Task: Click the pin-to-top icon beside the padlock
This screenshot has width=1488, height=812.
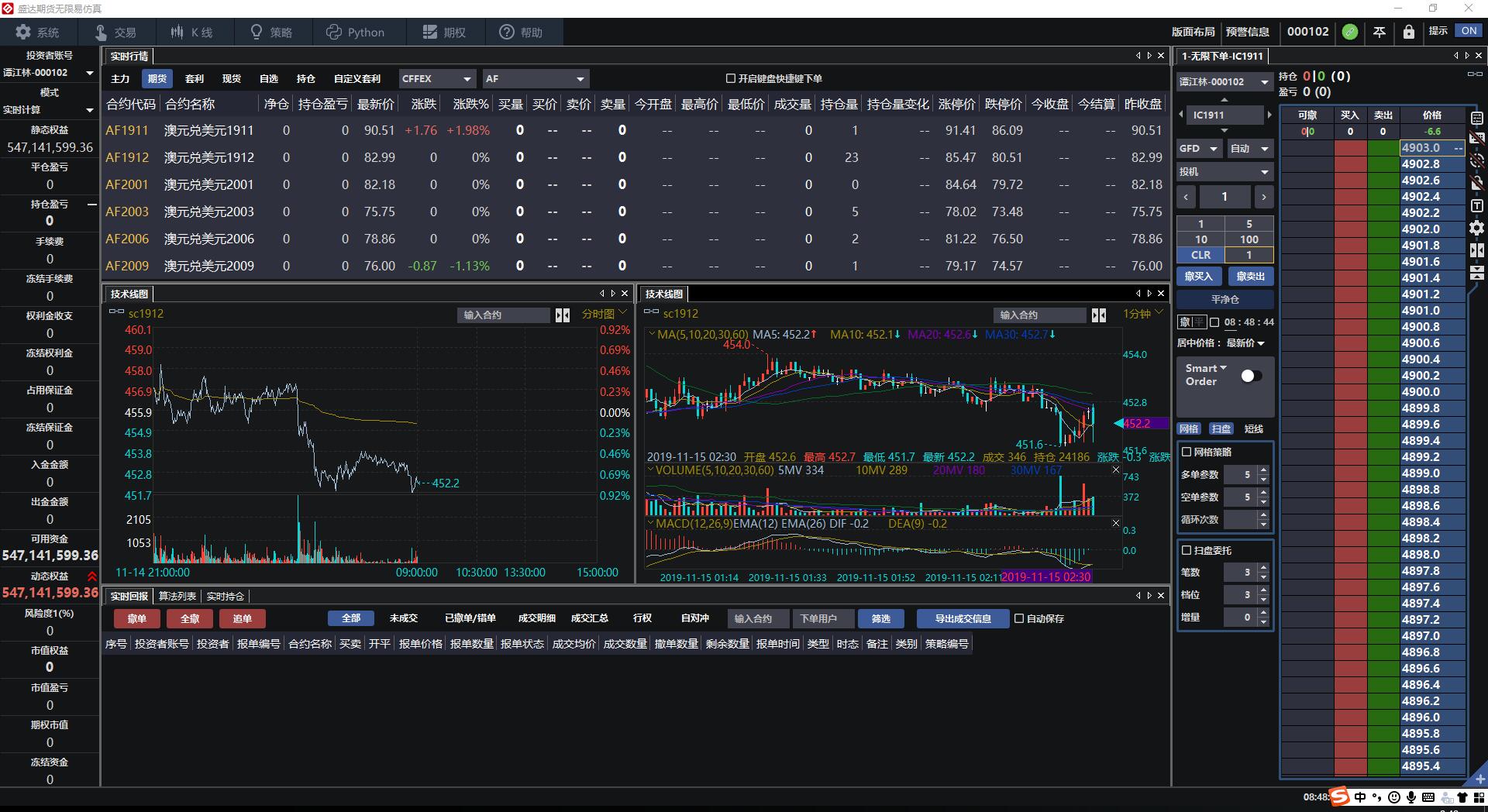Action: point(1379,32)
